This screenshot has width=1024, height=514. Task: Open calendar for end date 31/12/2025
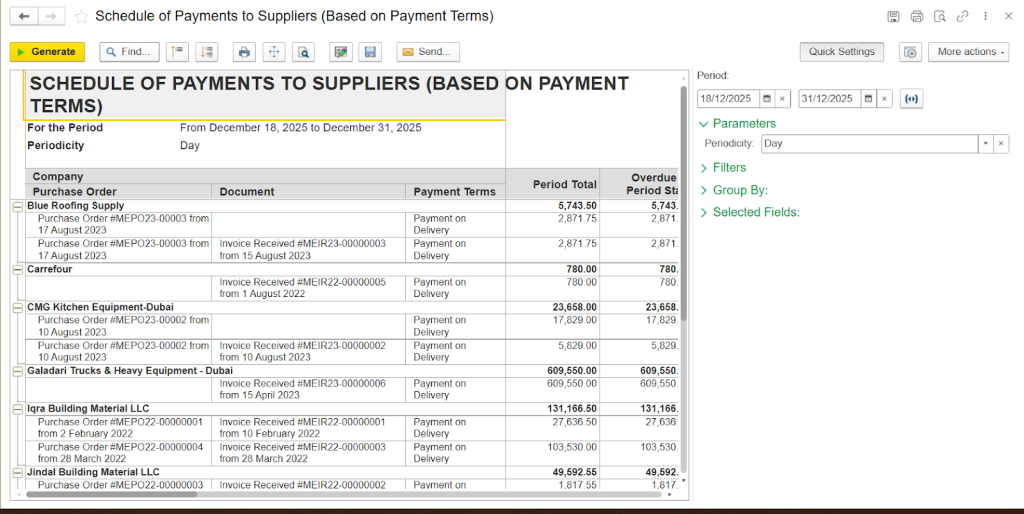click(869, 99)
